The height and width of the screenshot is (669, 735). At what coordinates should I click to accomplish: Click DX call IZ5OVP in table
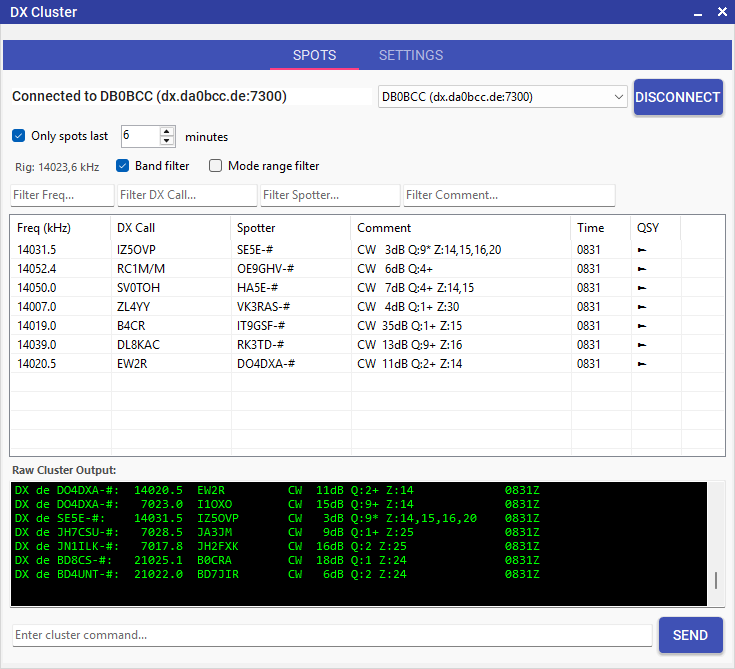tap(136, 250)
